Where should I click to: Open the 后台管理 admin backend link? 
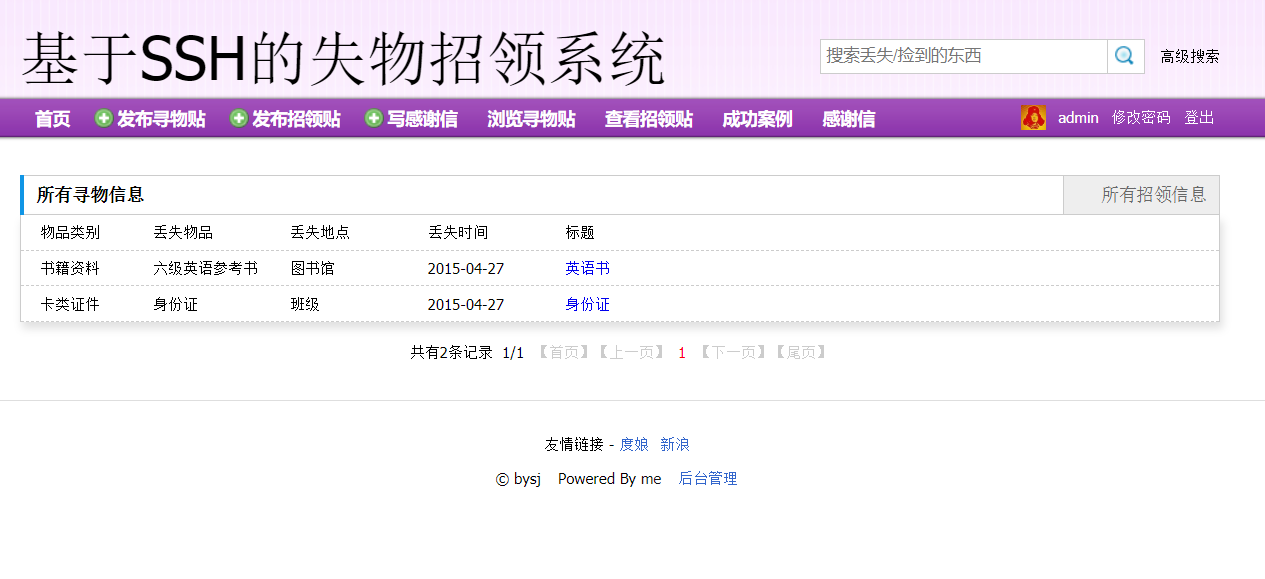click(x=706, y=479)
